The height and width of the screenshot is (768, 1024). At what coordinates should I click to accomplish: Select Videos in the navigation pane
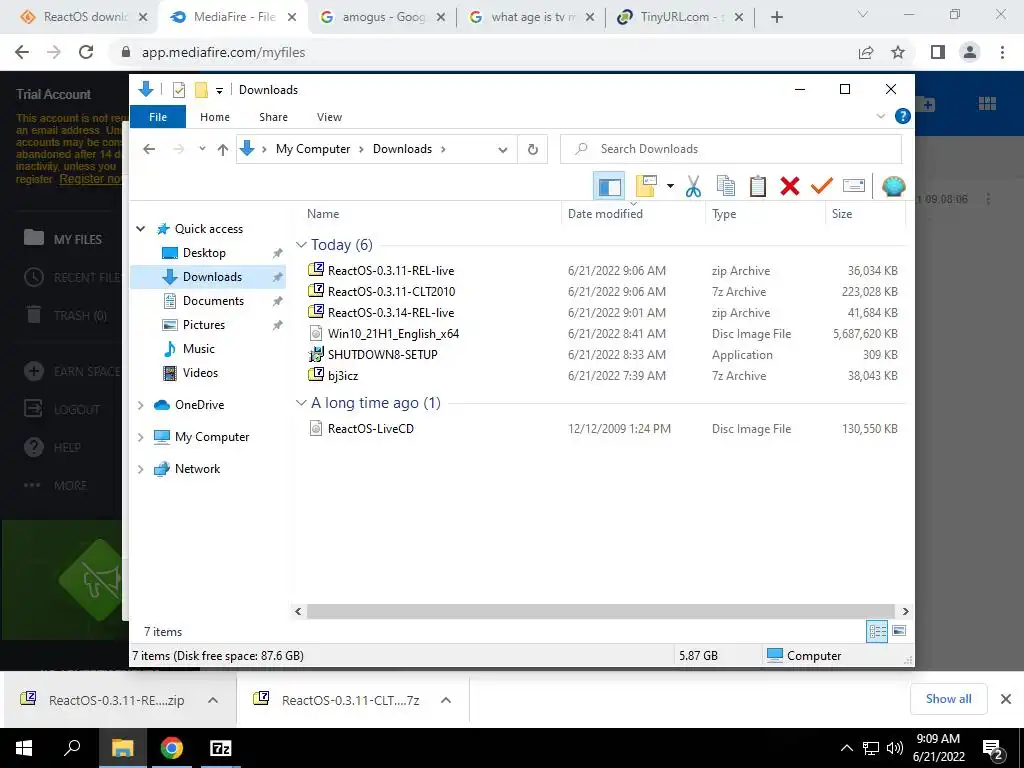pos(200,373)
